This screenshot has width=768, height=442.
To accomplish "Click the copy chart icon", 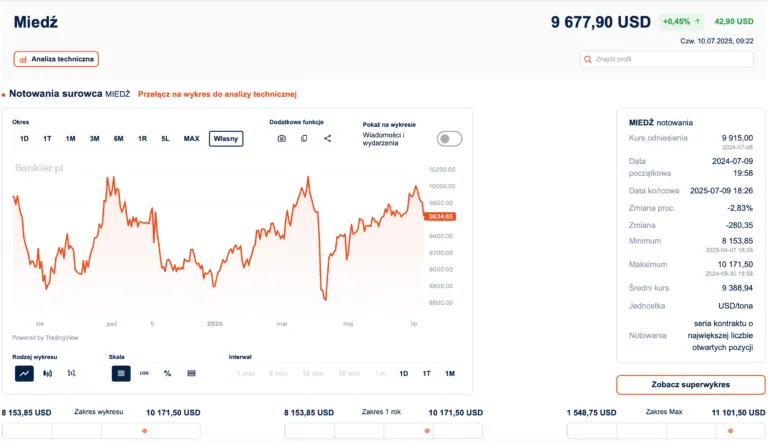I will click(x=304, y=138).
